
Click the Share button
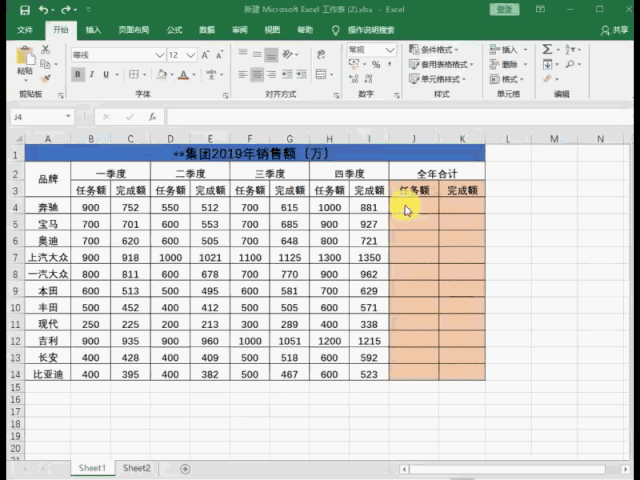[x=614, y=30]
